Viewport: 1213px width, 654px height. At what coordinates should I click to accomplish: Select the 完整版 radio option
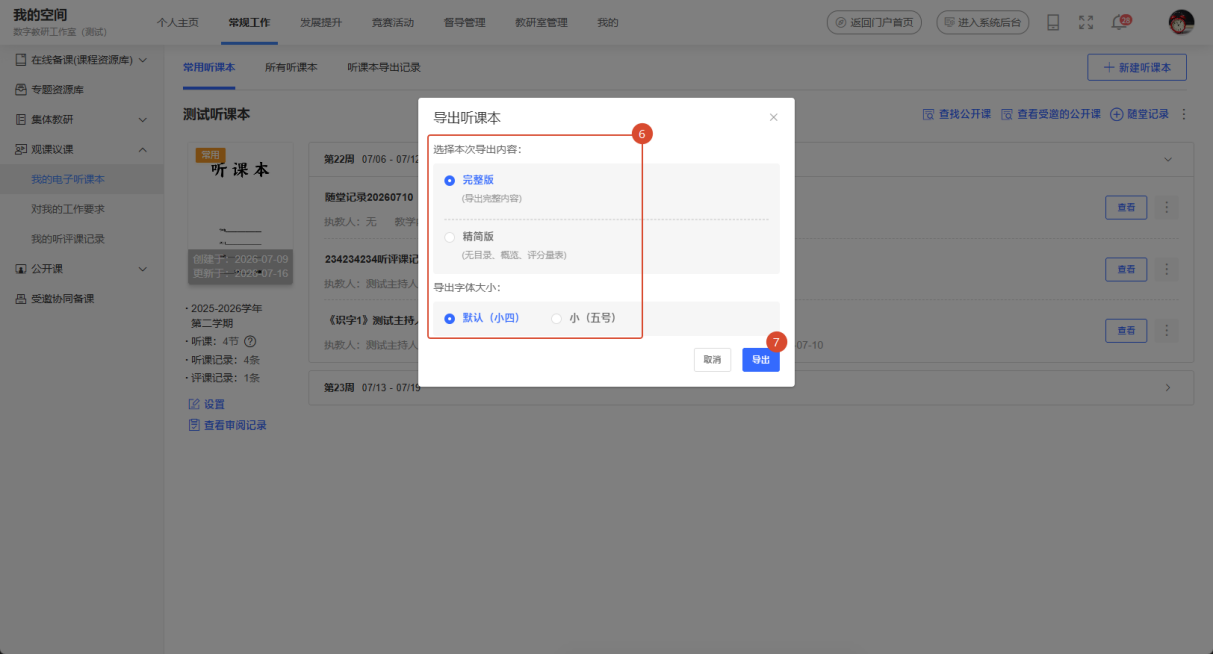450,180
